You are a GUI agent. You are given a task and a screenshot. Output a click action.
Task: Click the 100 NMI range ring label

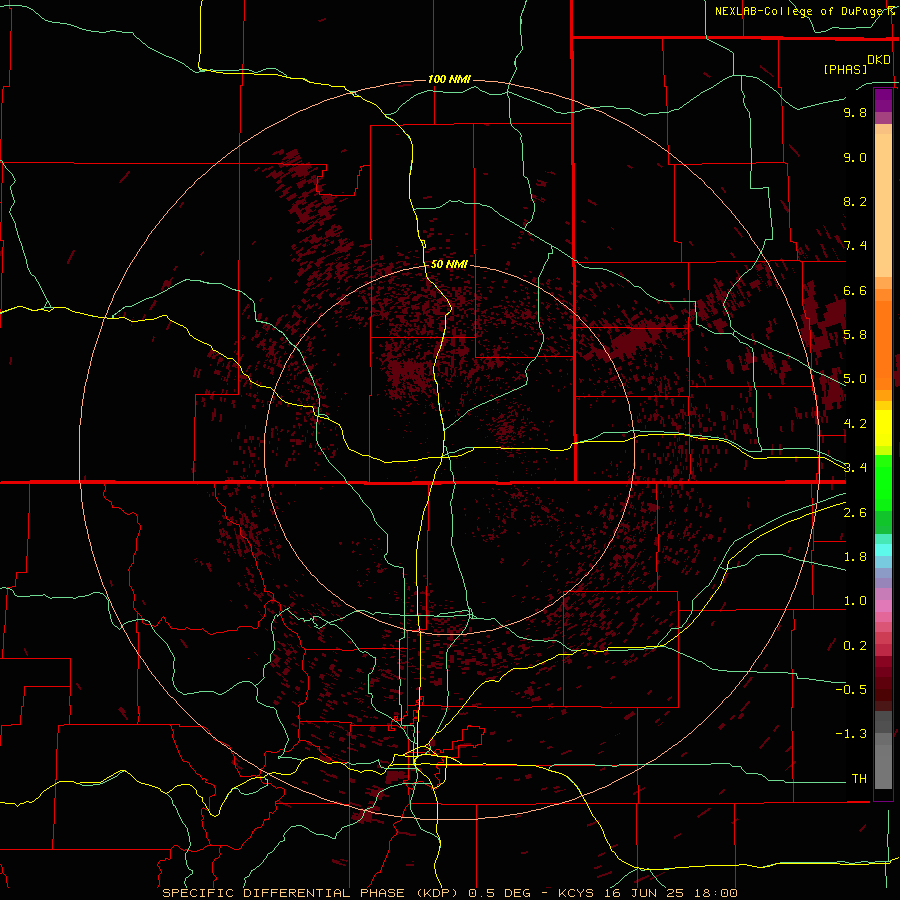[449, 79]
